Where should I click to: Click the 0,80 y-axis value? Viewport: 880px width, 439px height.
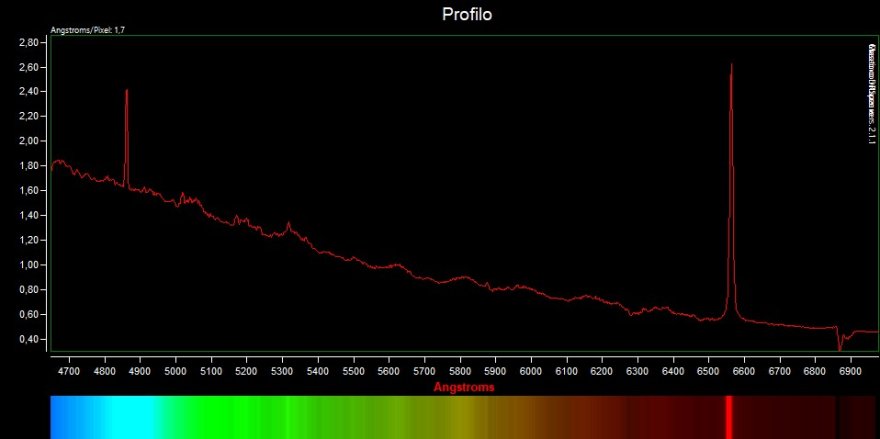(x=28, y=290)
